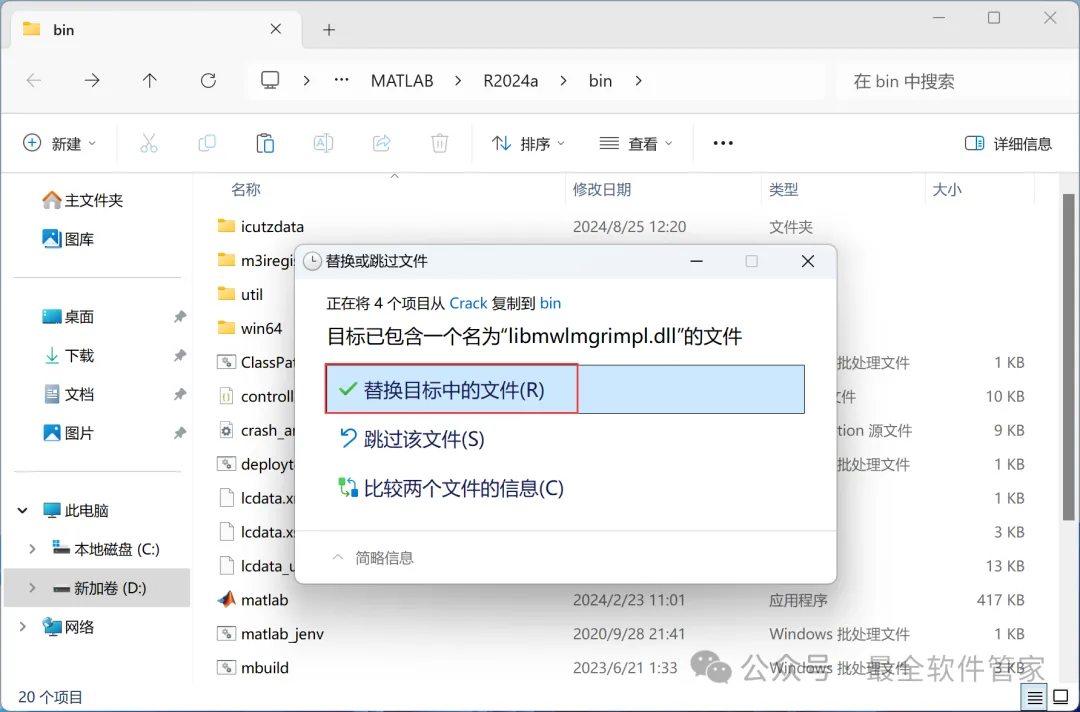Image resolution: width=1080 pixels, height=712 pixels.
Task: Click the Cut scissors icon
Action: [149, 143]
